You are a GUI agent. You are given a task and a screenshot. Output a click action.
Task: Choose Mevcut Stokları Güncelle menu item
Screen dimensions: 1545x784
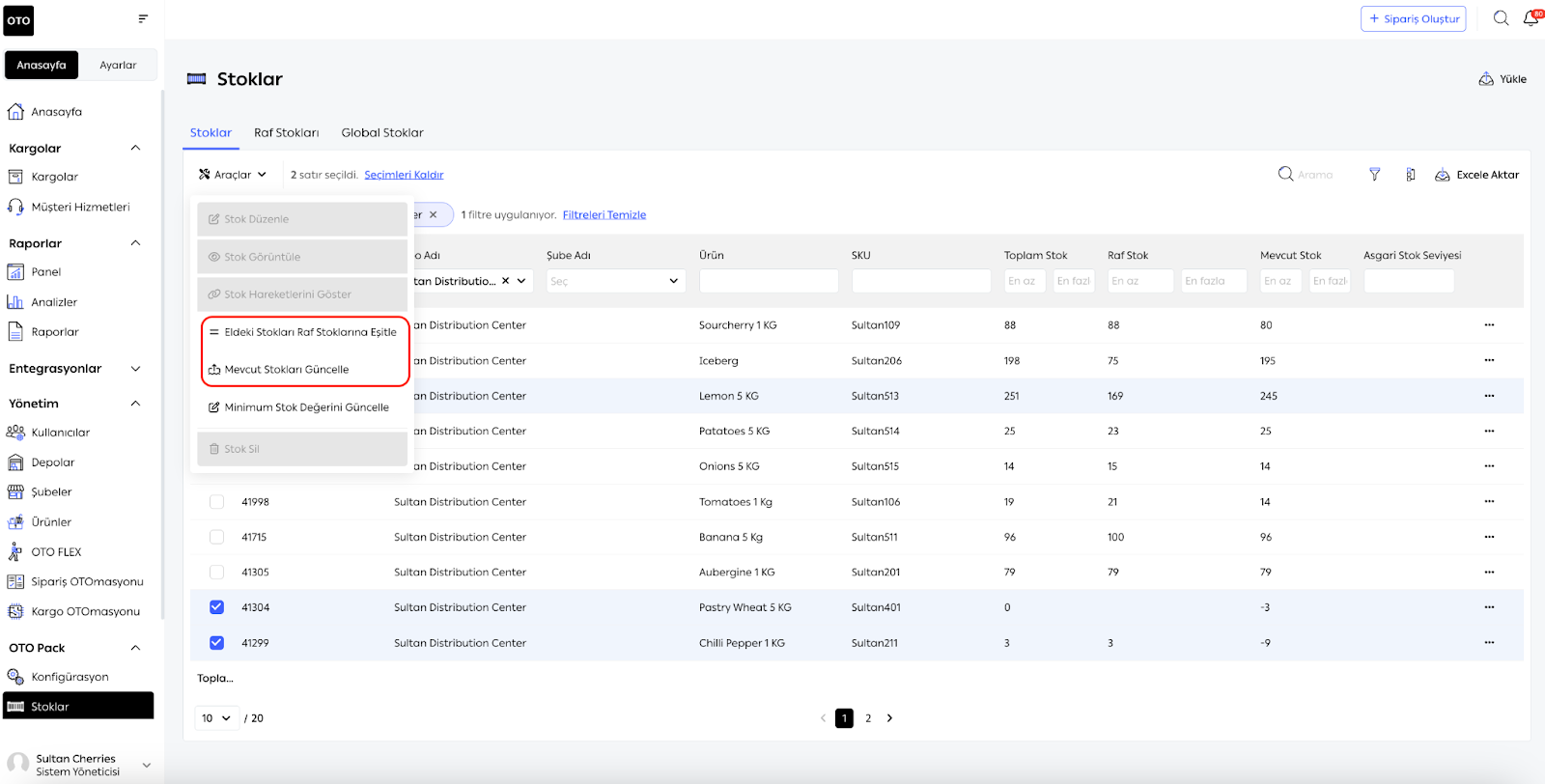(302, 370)
